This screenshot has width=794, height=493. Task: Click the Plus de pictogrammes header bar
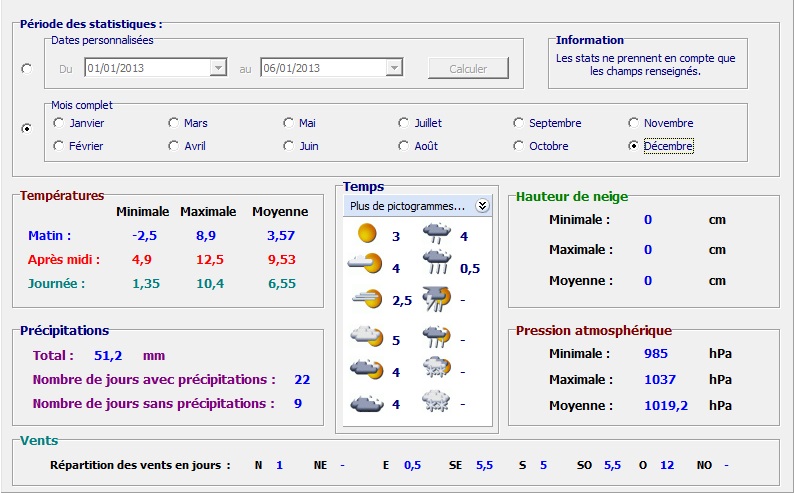click(417, 206)
